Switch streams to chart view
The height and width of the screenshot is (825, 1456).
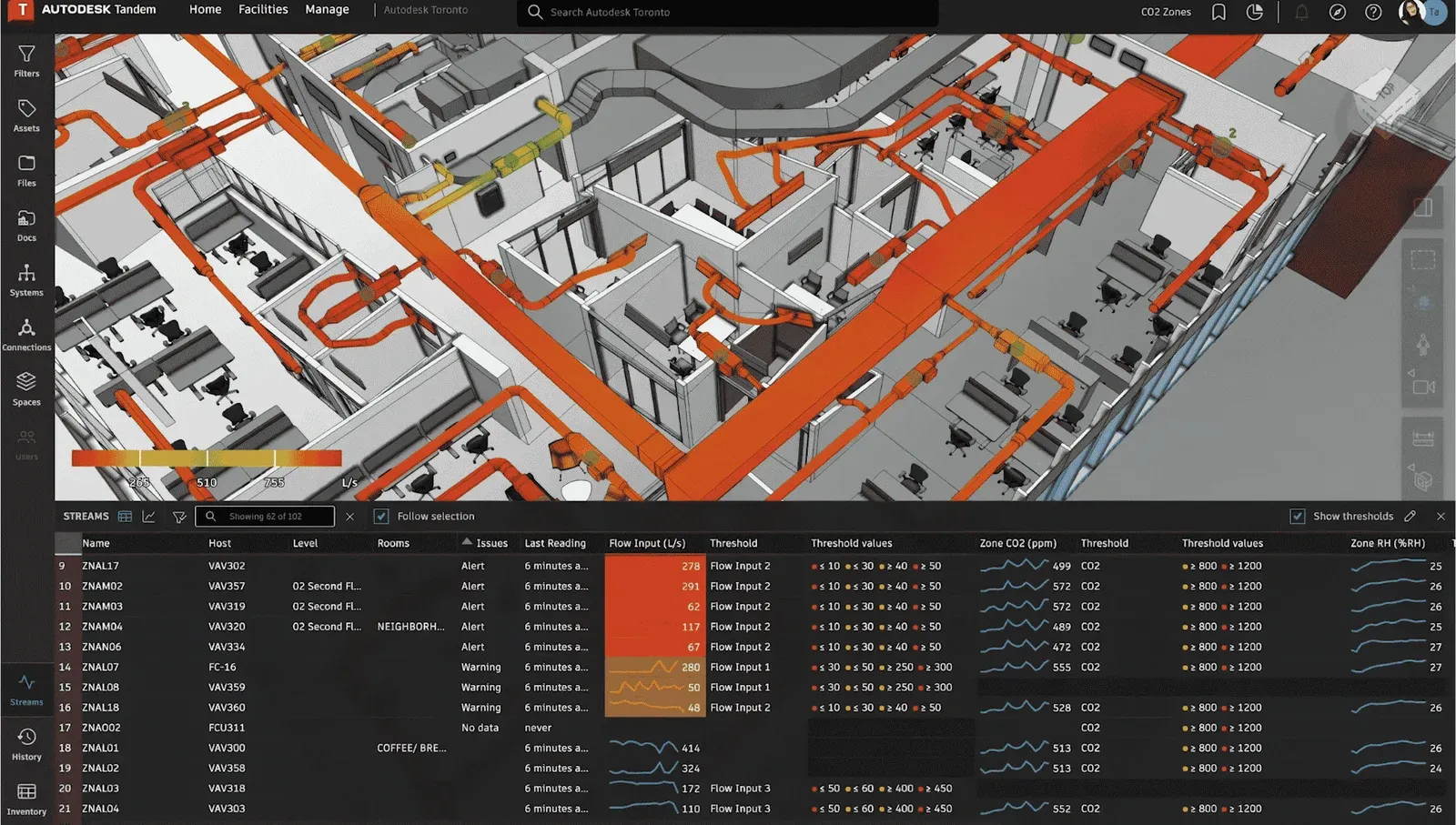pyautogui.click(x=149, y=516)
